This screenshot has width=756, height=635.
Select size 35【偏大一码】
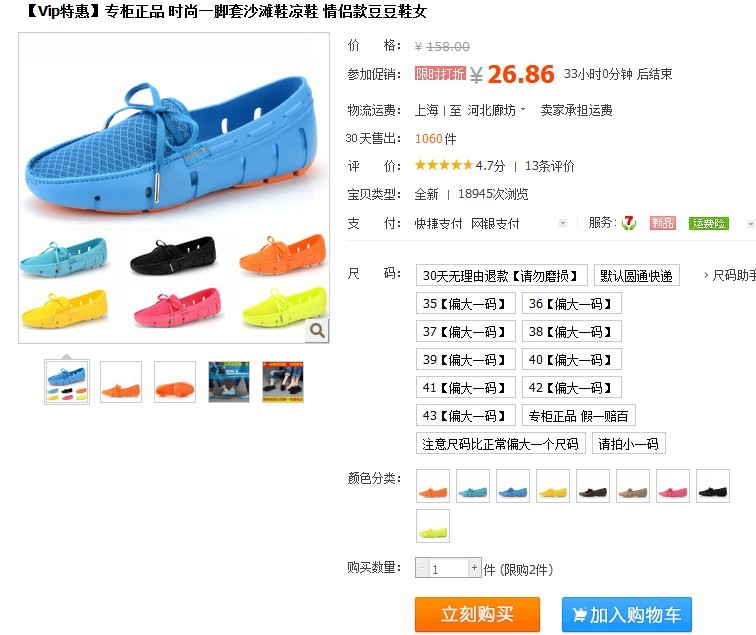466,304
